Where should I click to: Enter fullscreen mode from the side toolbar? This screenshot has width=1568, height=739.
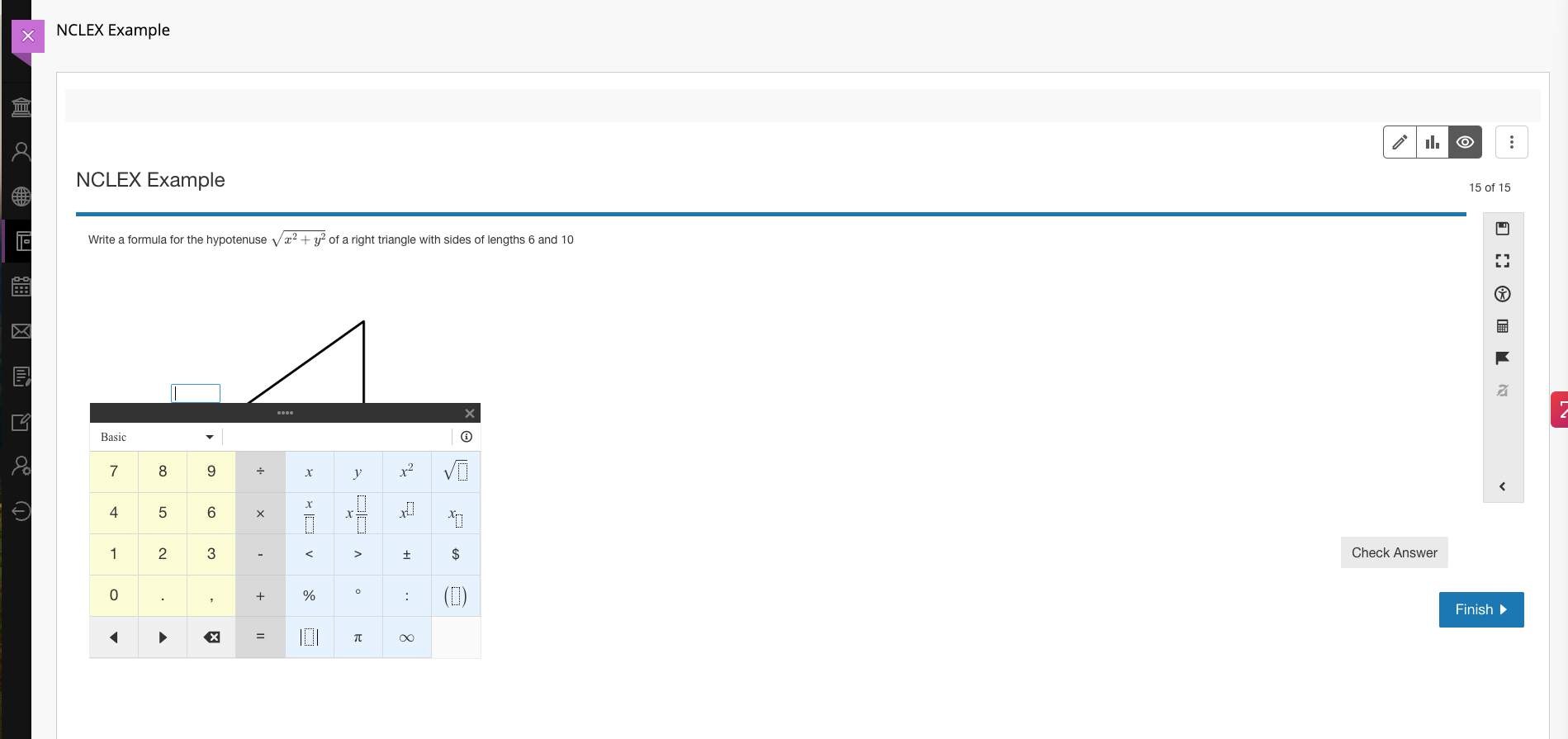point(1502,261)
